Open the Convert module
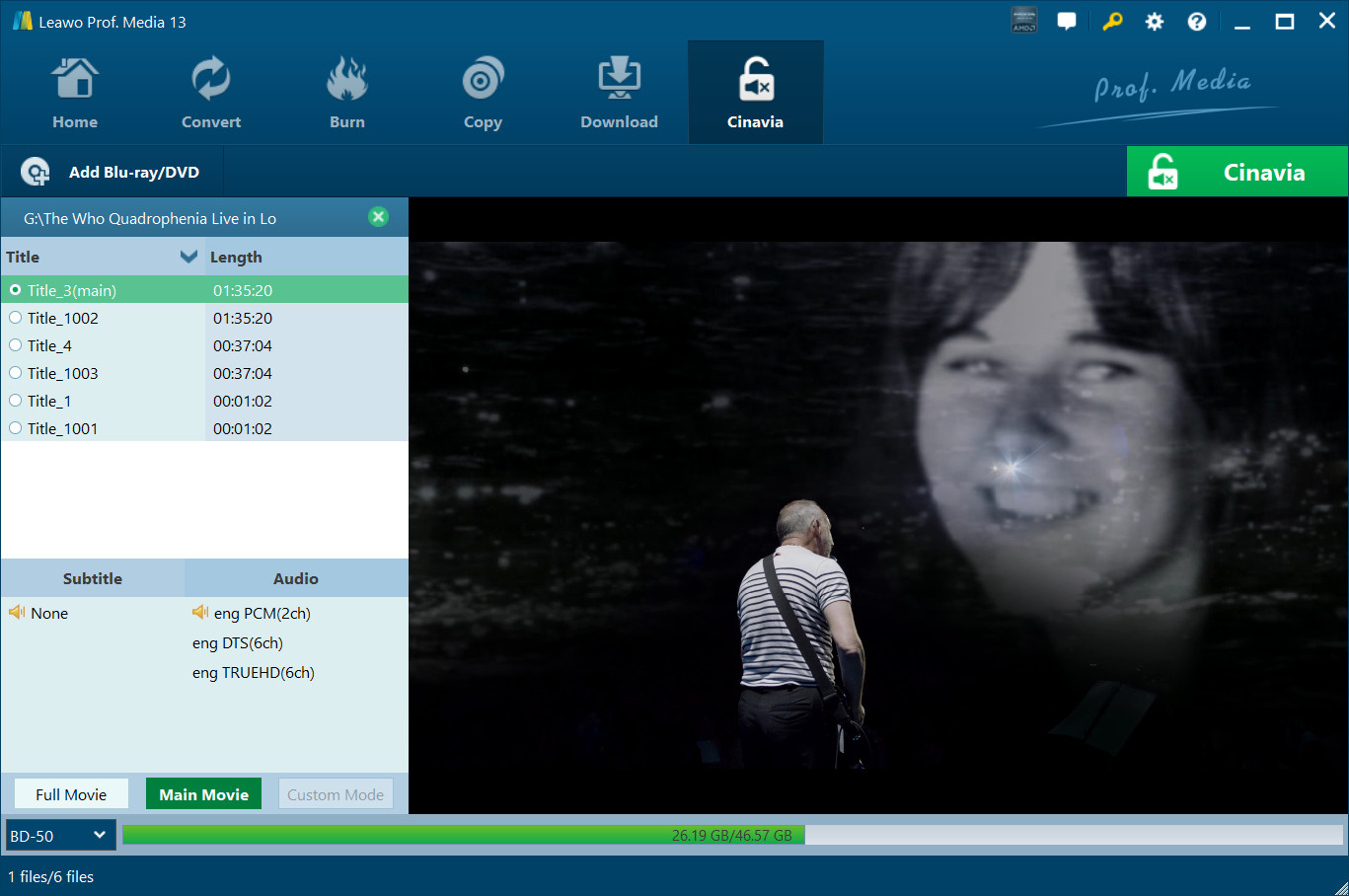1349x896 pixels. click(210, 94)
